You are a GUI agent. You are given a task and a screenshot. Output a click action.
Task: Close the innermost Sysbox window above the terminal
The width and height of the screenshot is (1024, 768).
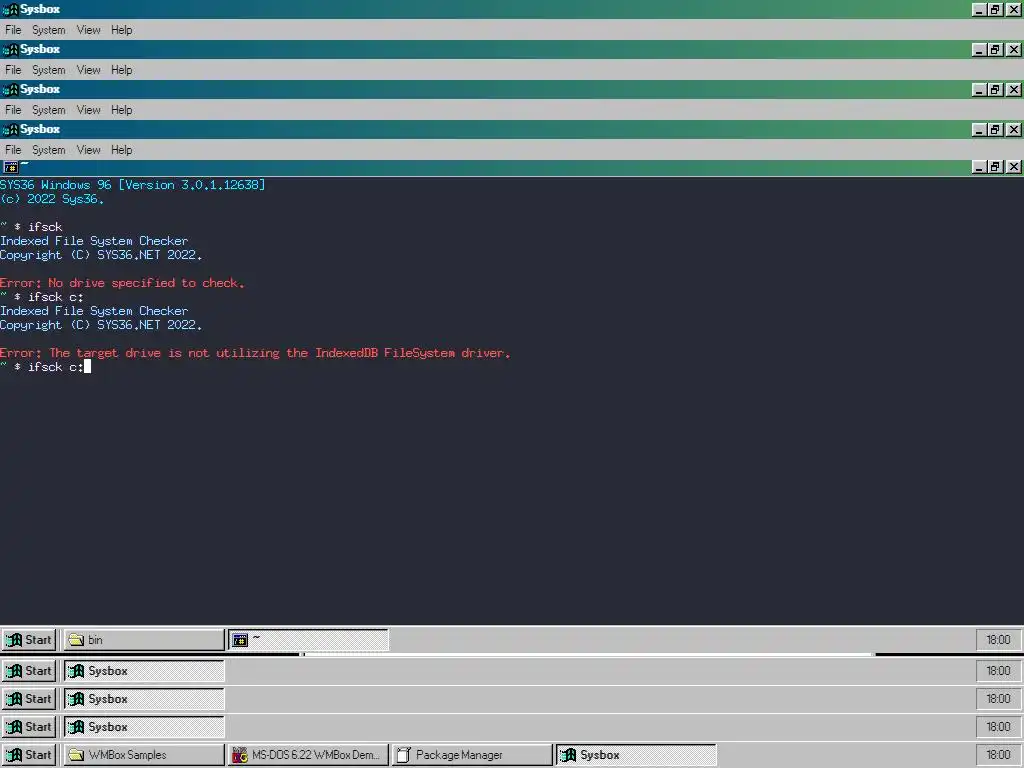click(x=1013, y=130)
